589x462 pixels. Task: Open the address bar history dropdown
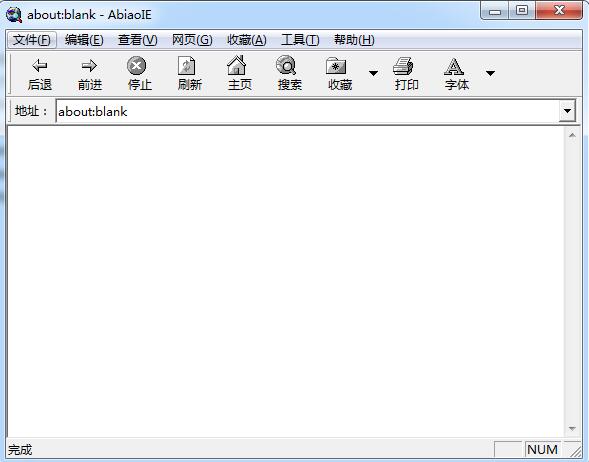click(567, 111)
